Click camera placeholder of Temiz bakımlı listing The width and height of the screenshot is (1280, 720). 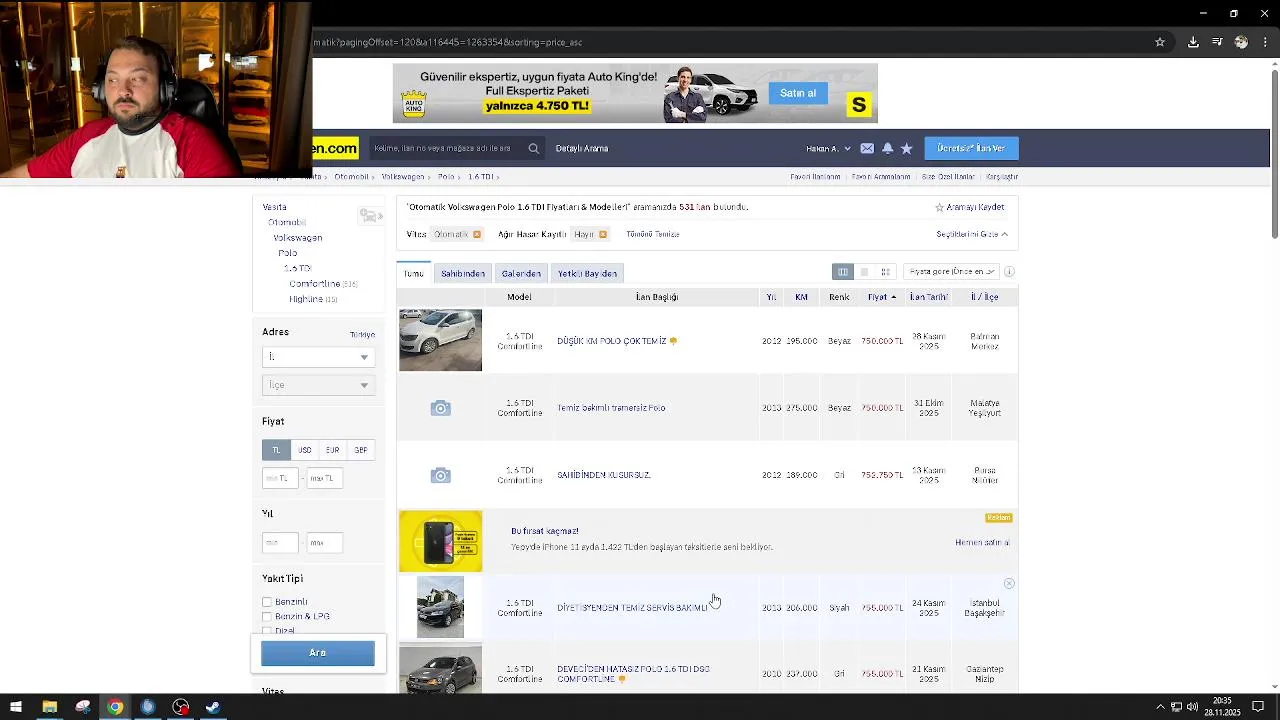pos(440,408)
